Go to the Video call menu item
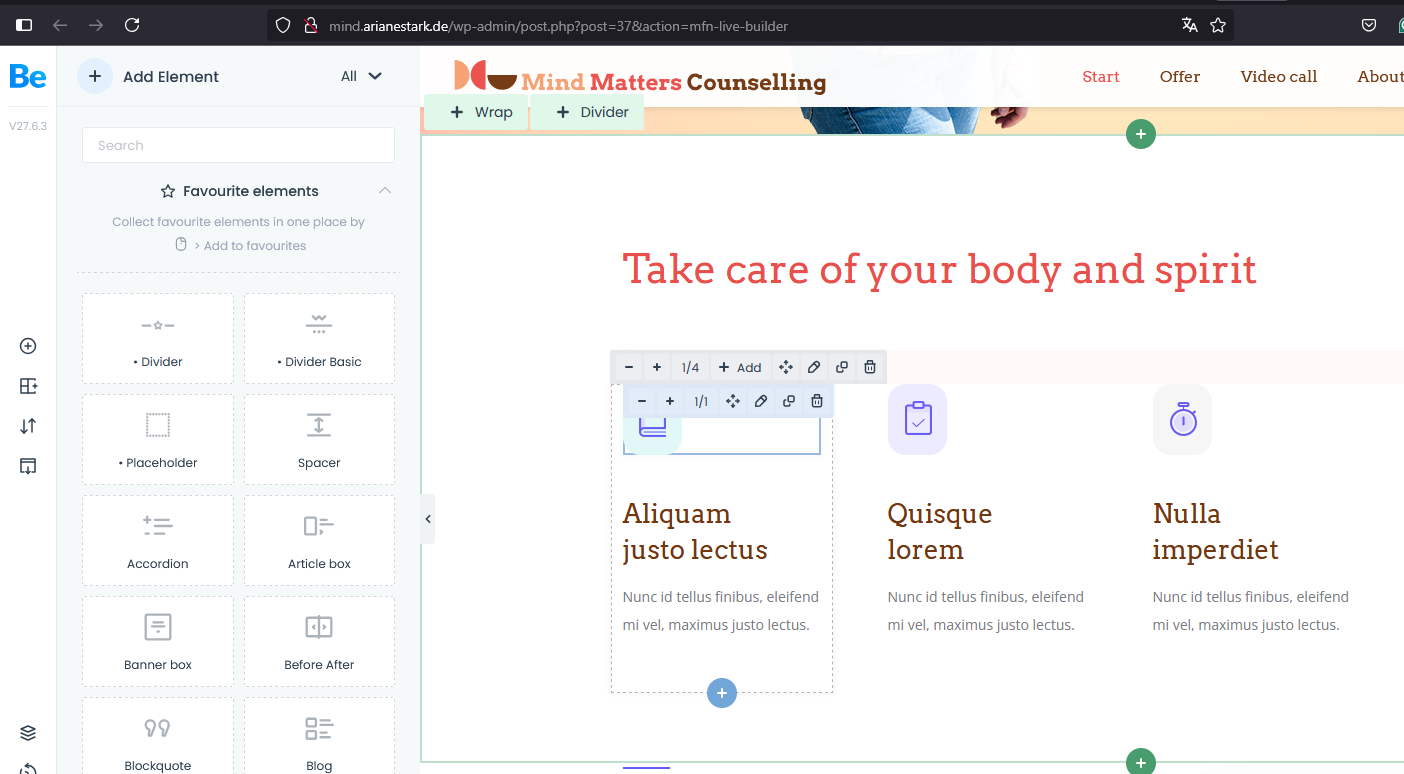 click(1278, 77)
